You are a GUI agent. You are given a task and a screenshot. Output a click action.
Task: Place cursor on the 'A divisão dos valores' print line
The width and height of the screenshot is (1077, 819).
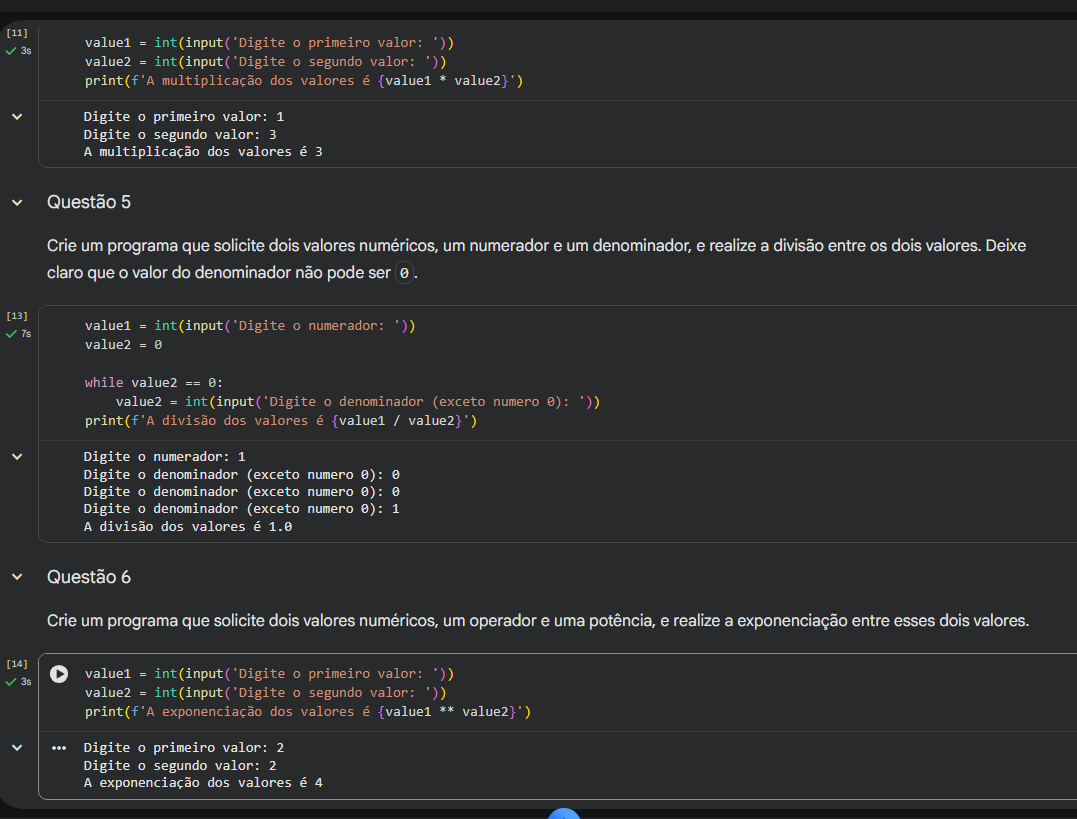pos(281,420)
